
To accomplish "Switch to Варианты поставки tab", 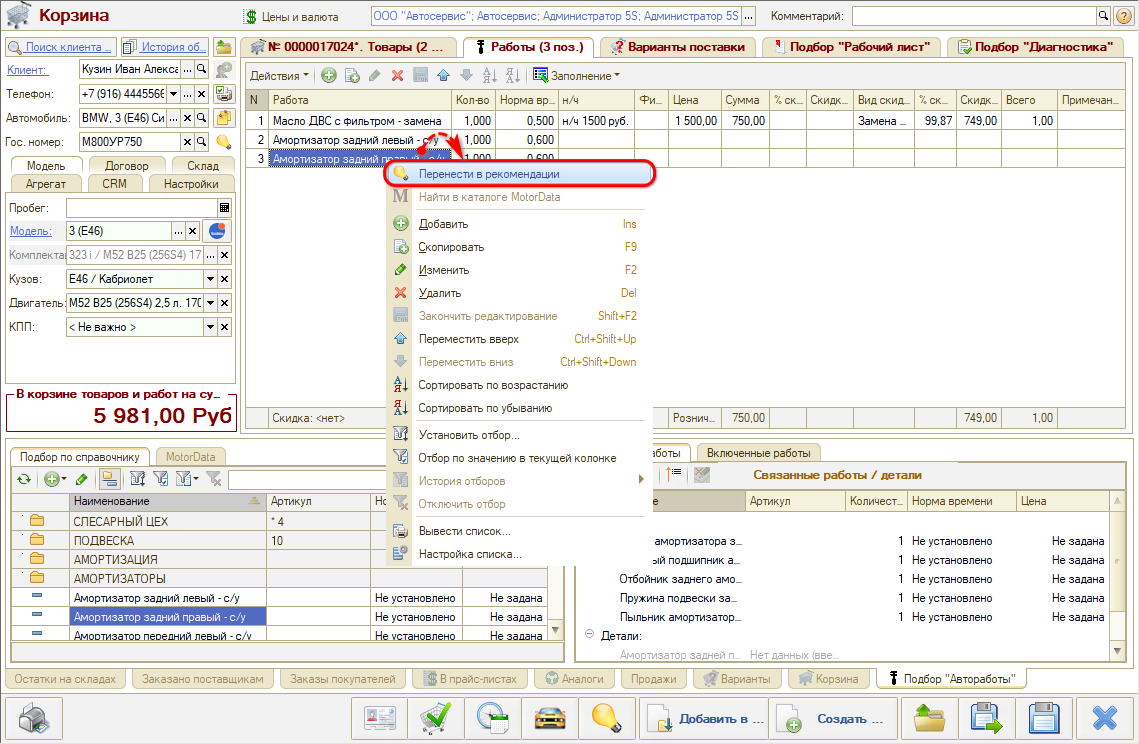I will [x=677, y=47].
